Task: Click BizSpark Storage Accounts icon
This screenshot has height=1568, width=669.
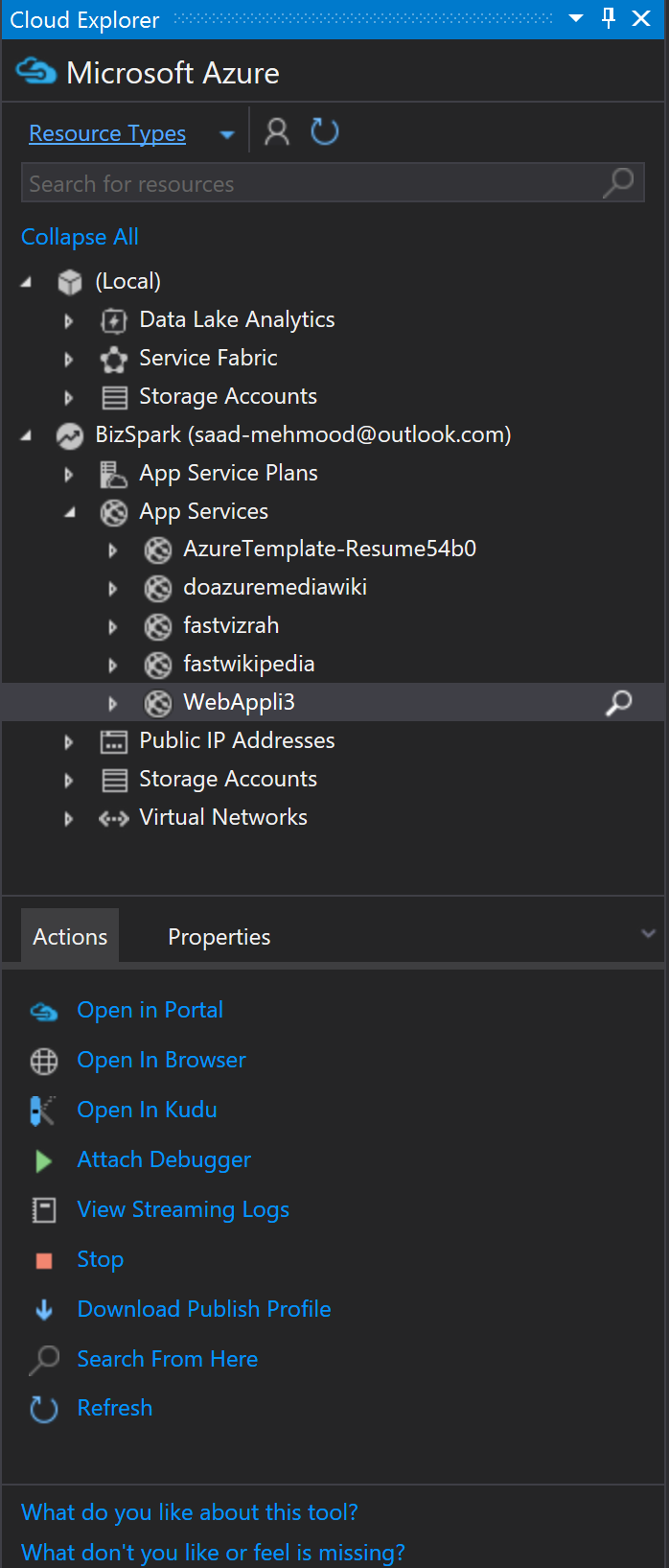Action: [114, 780]
